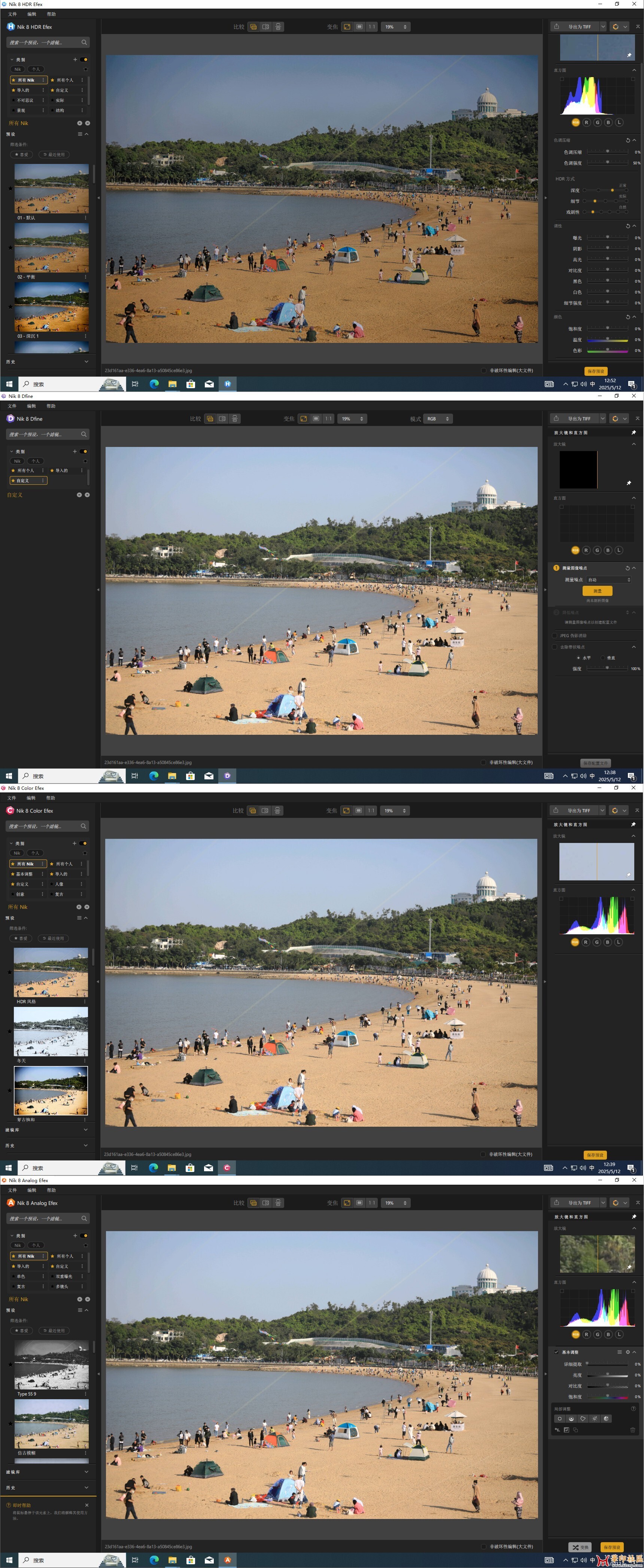Image resolution: width=644 pixels, height=1568 pixels.
Task: Open 帮助 menu in Nik 8 Color Efex window
Action: (51, 798)
